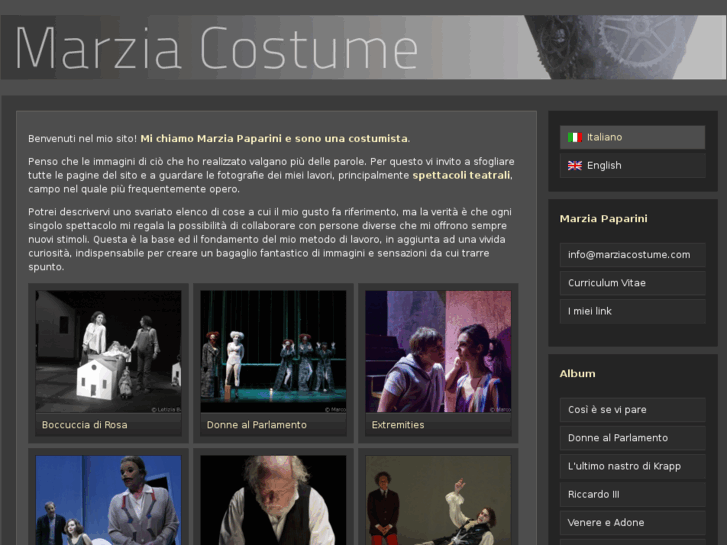Open Donne al Parlamento in Album sidebar

pos(632,438)
